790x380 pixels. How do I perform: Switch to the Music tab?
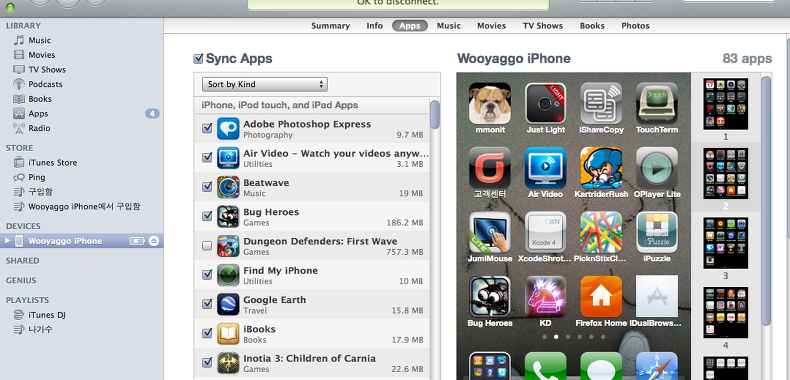[448, 26]
